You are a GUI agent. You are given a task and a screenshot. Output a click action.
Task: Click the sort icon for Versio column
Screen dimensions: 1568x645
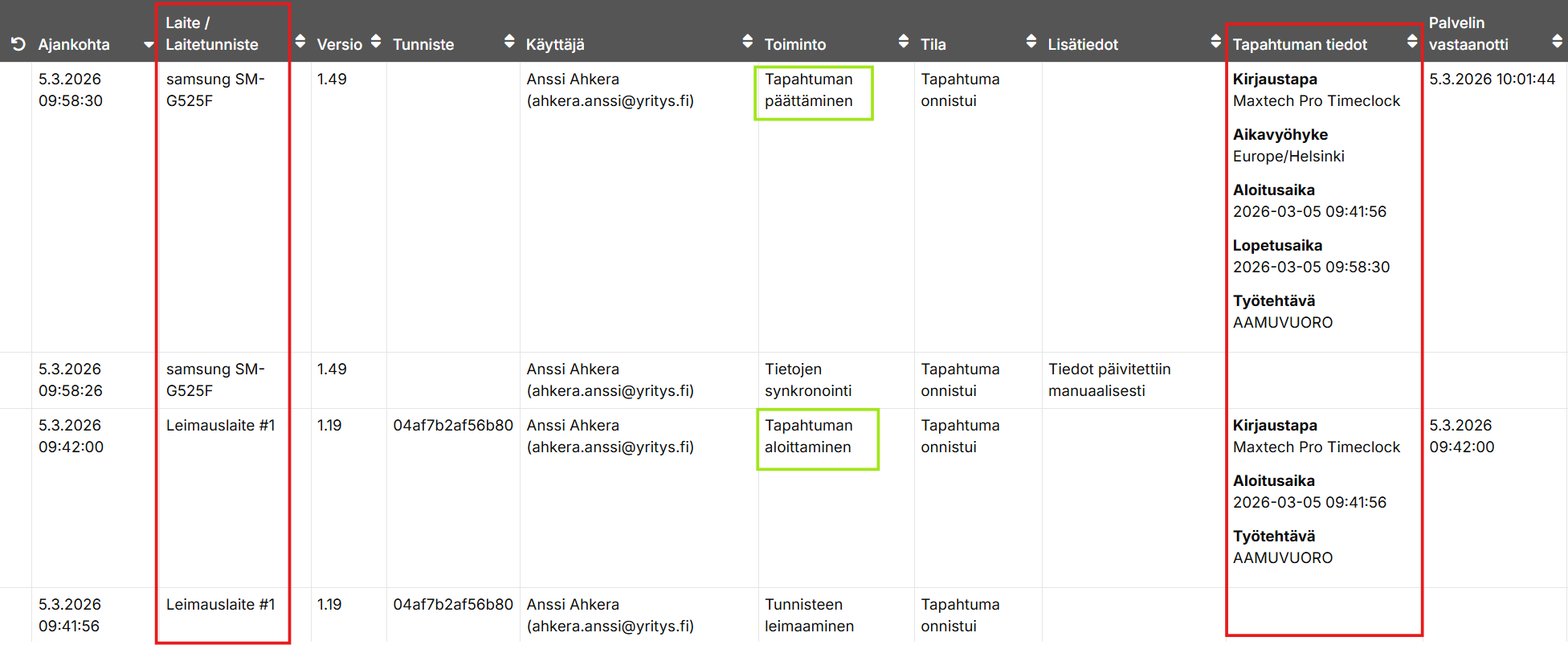(376, 41)
